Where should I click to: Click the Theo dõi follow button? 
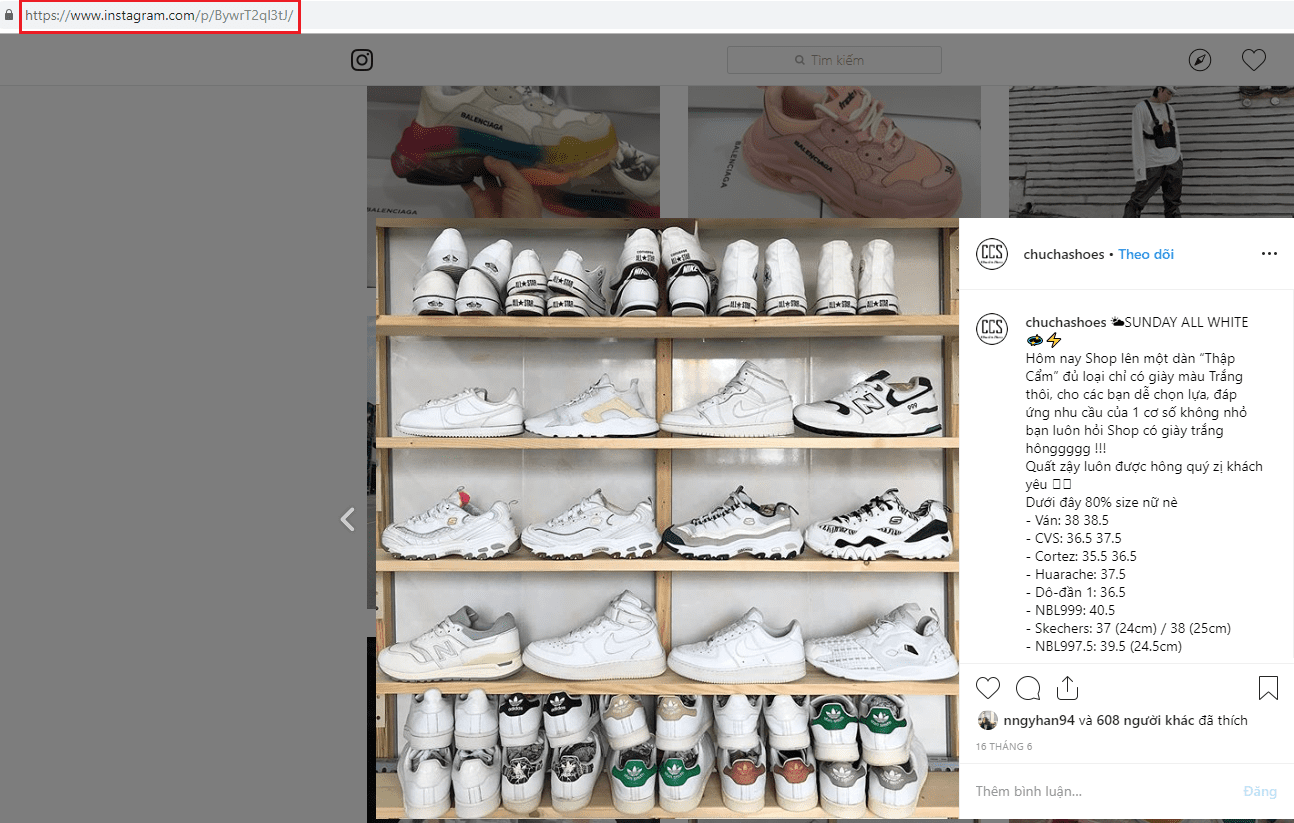coord(1146,254)
